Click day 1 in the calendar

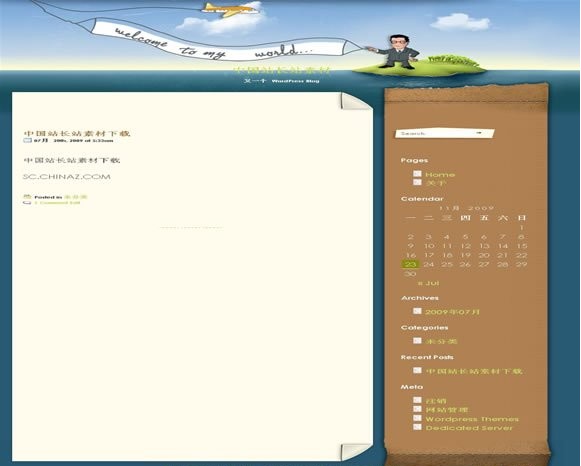(x=522, y=227)
